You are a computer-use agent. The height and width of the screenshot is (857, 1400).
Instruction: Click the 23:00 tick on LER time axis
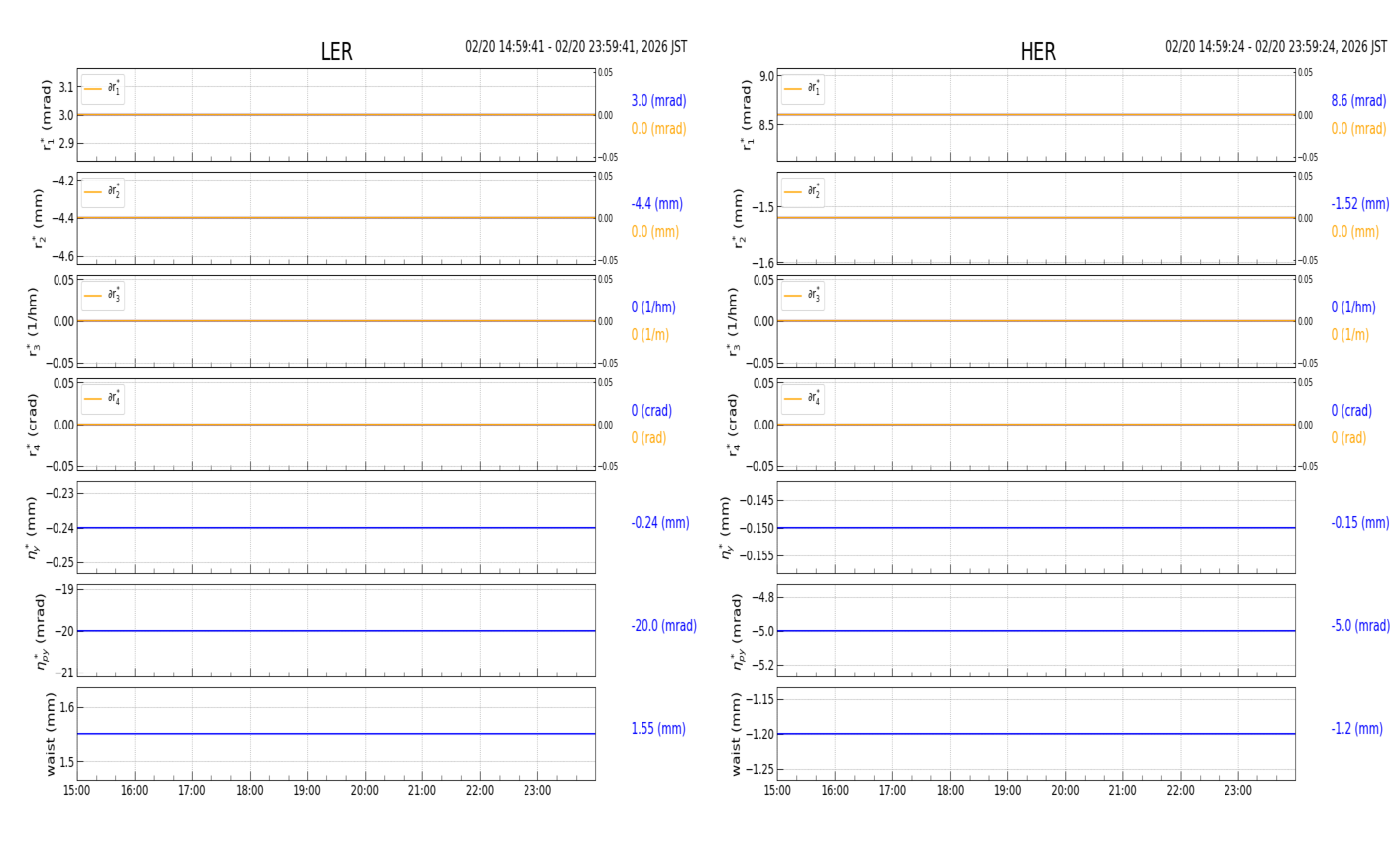(x=537, y=791)
